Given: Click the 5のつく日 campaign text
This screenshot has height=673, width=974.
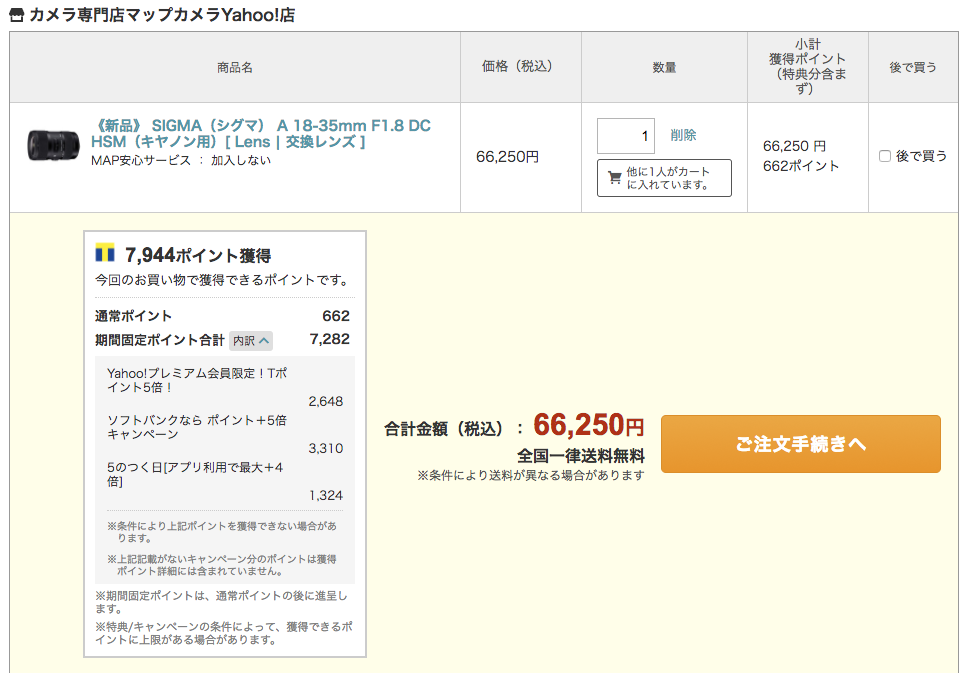Looking at the screenshot, I should tap(195, 474).
